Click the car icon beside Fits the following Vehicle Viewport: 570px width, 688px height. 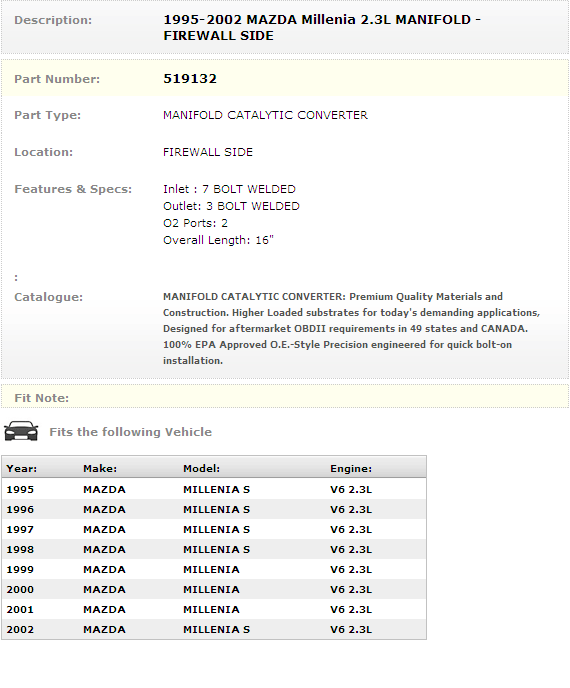(x=21, y=431)
